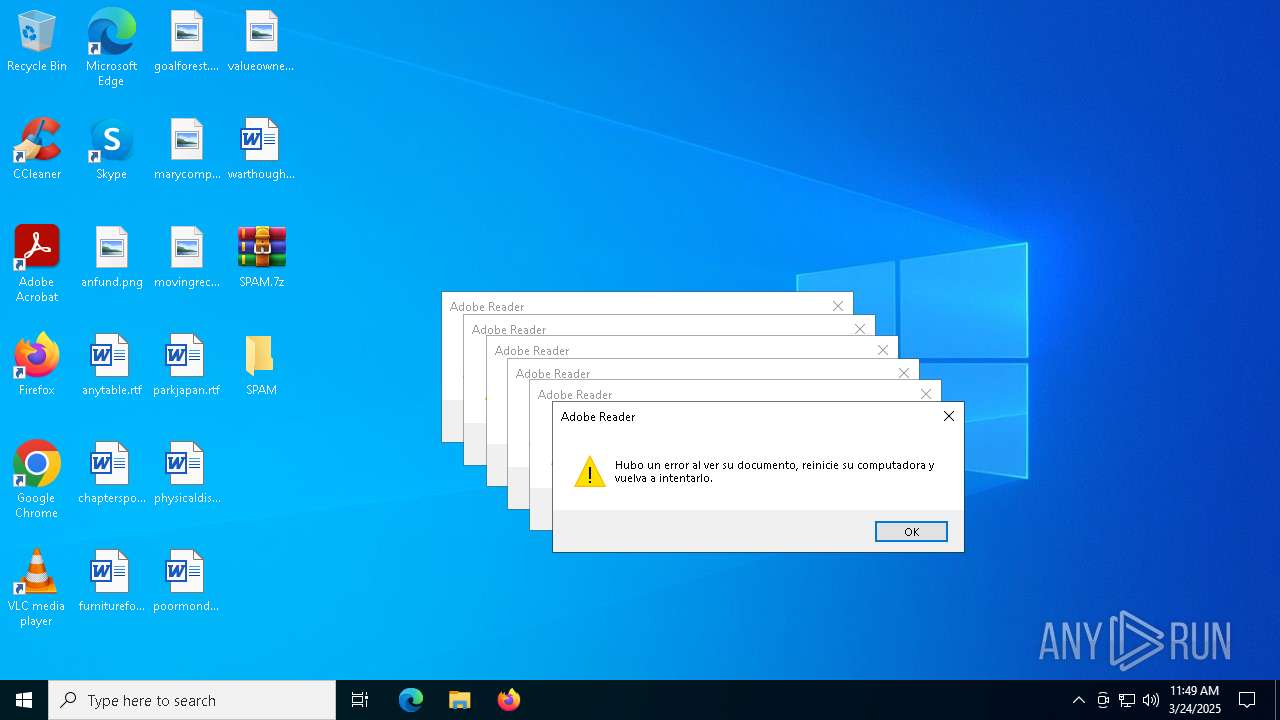Open File Explorer from the taskbar
This screenshot has height=720, width=1280.
point(459,700)
